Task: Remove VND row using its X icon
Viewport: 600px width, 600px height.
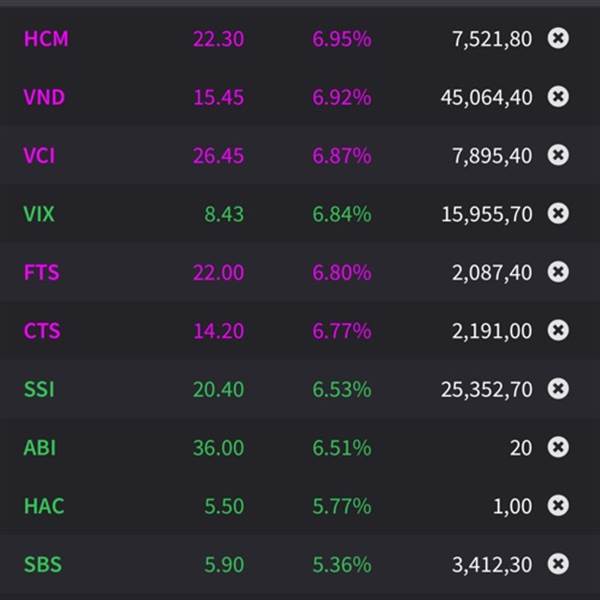Action: [558, 97]
